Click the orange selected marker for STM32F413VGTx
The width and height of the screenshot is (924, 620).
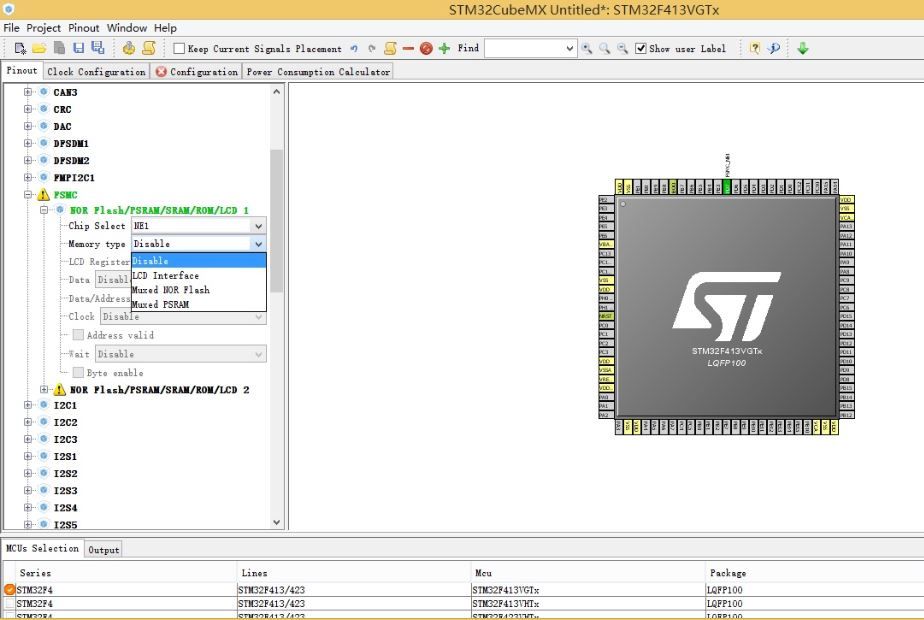9,589
